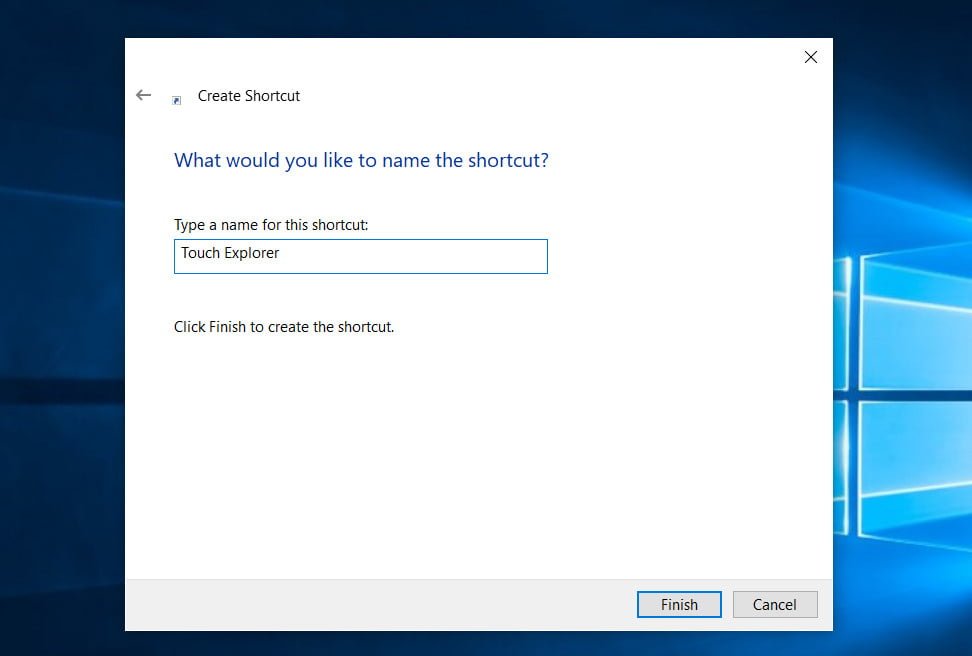Click Finish to create the shortcut

click(679, 604)
